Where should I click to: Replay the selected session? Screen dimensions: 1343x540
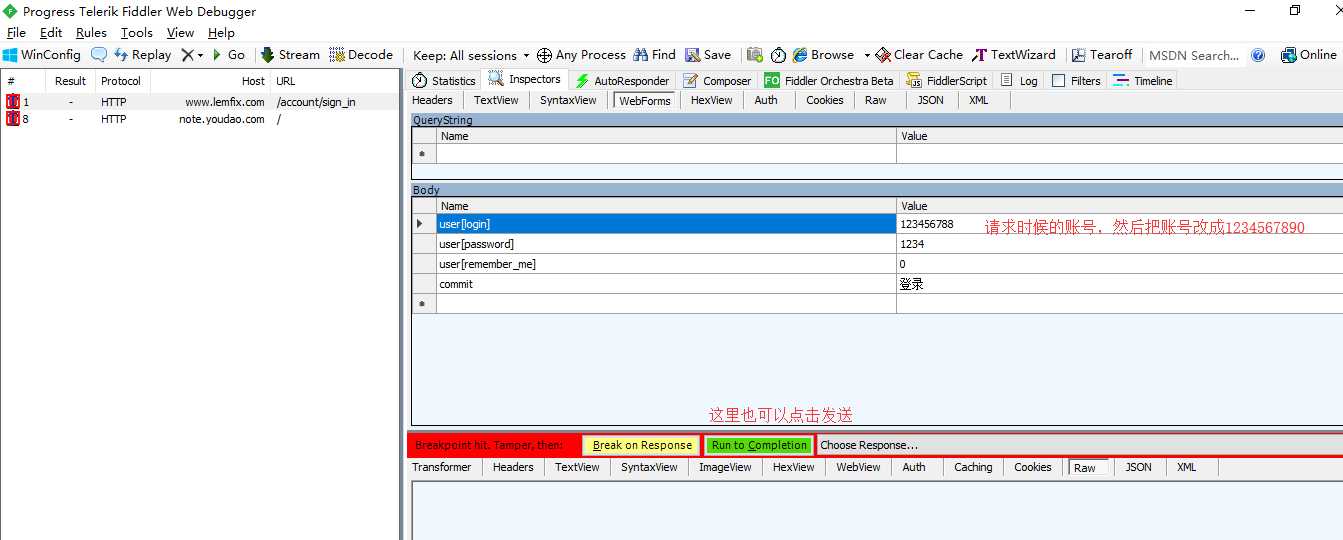(142, 55)
